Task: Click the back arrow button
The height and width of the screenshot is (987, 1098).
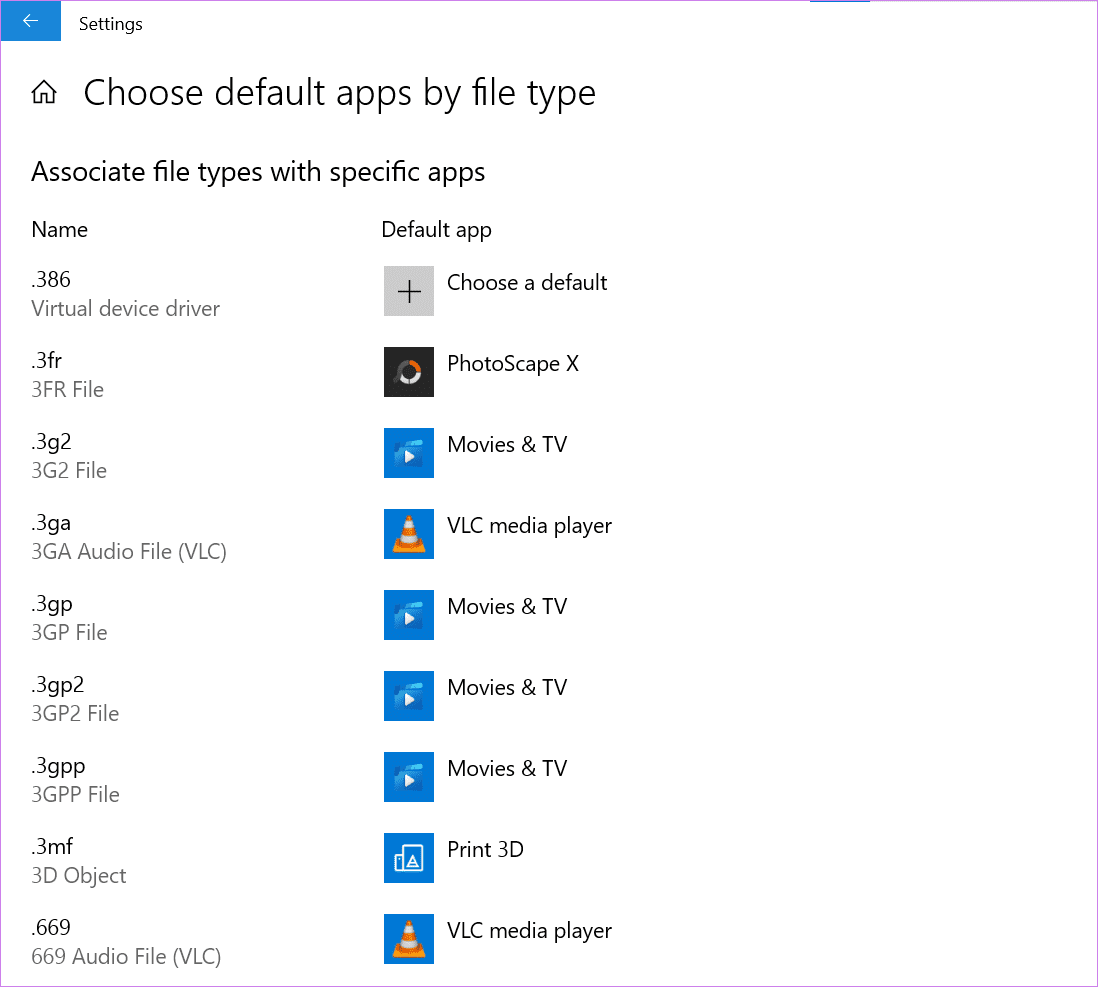Action: point(30,21)
